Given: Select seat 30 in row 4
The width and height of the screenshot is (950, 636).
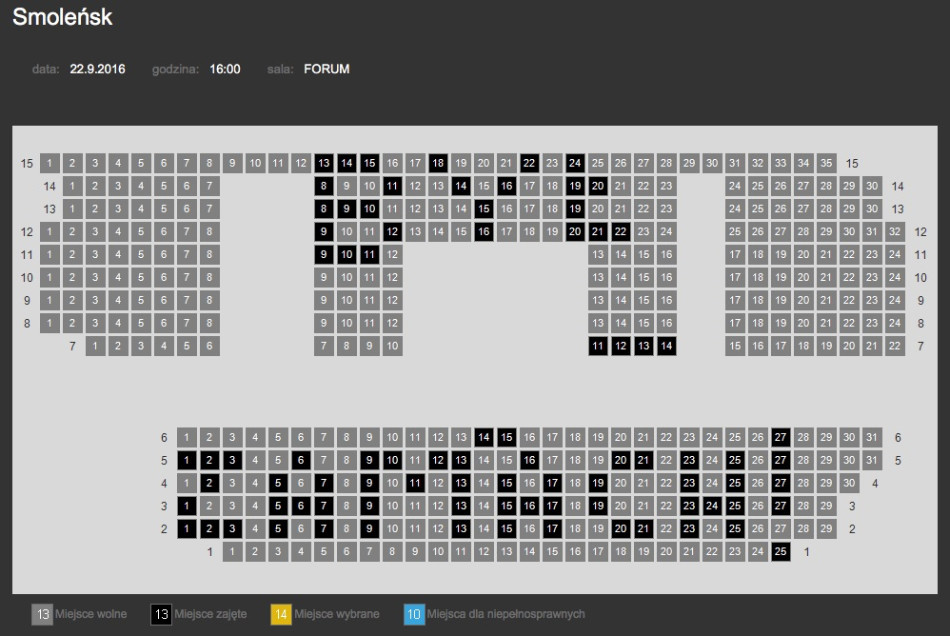Looking at the screenshot, I should (849, 483).
